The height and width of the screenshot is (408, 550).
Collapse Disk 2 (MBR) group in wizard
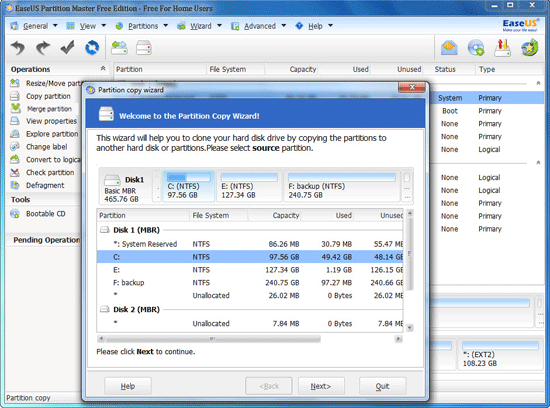105,309
